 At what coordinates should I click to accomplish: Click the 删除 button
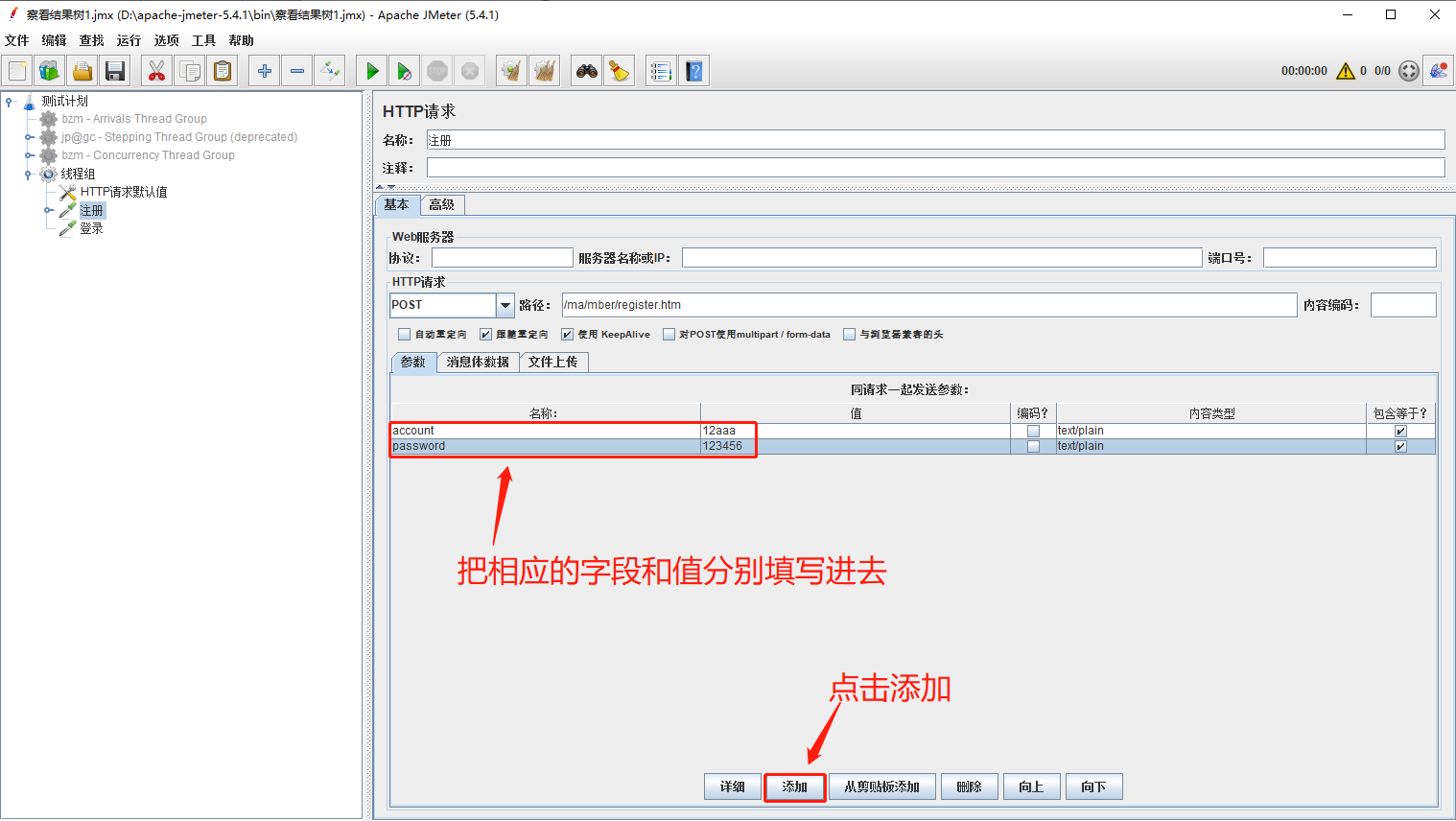(970, 786)
